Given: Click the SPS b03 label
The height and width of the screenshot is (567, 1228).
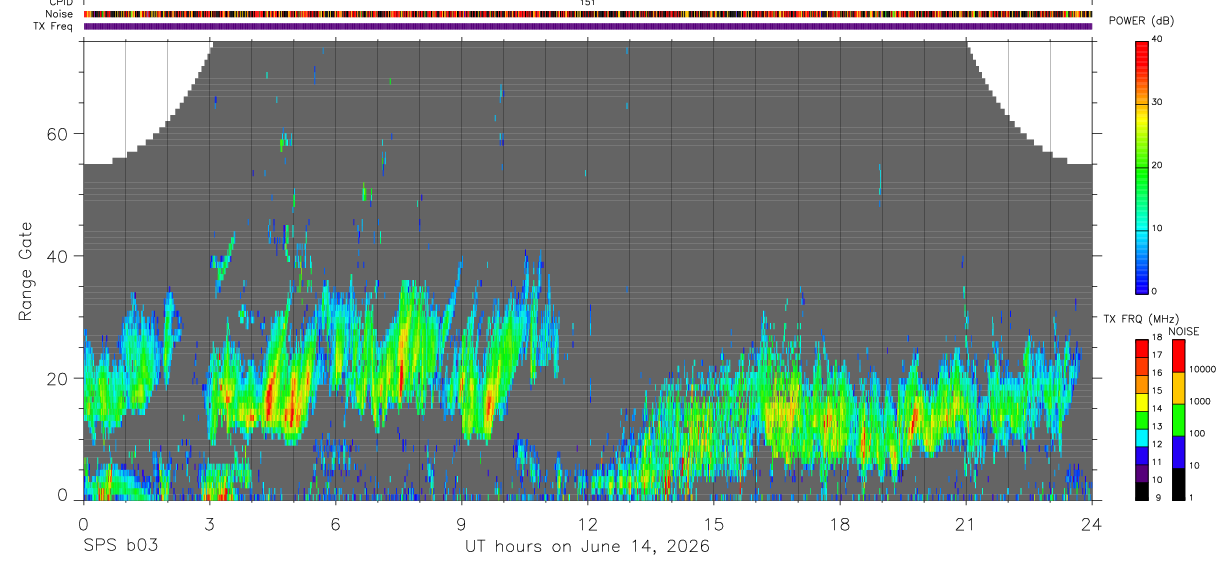Looking at the screenshot, I should coord(120,546).
